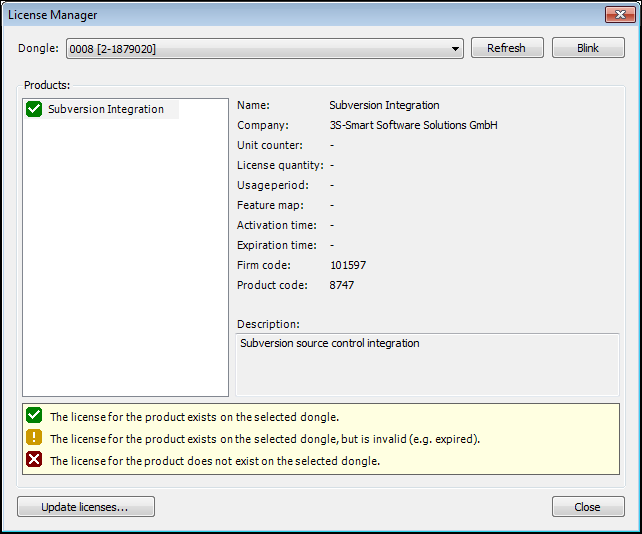
Task: Click the Blink button
Action: 588,48
